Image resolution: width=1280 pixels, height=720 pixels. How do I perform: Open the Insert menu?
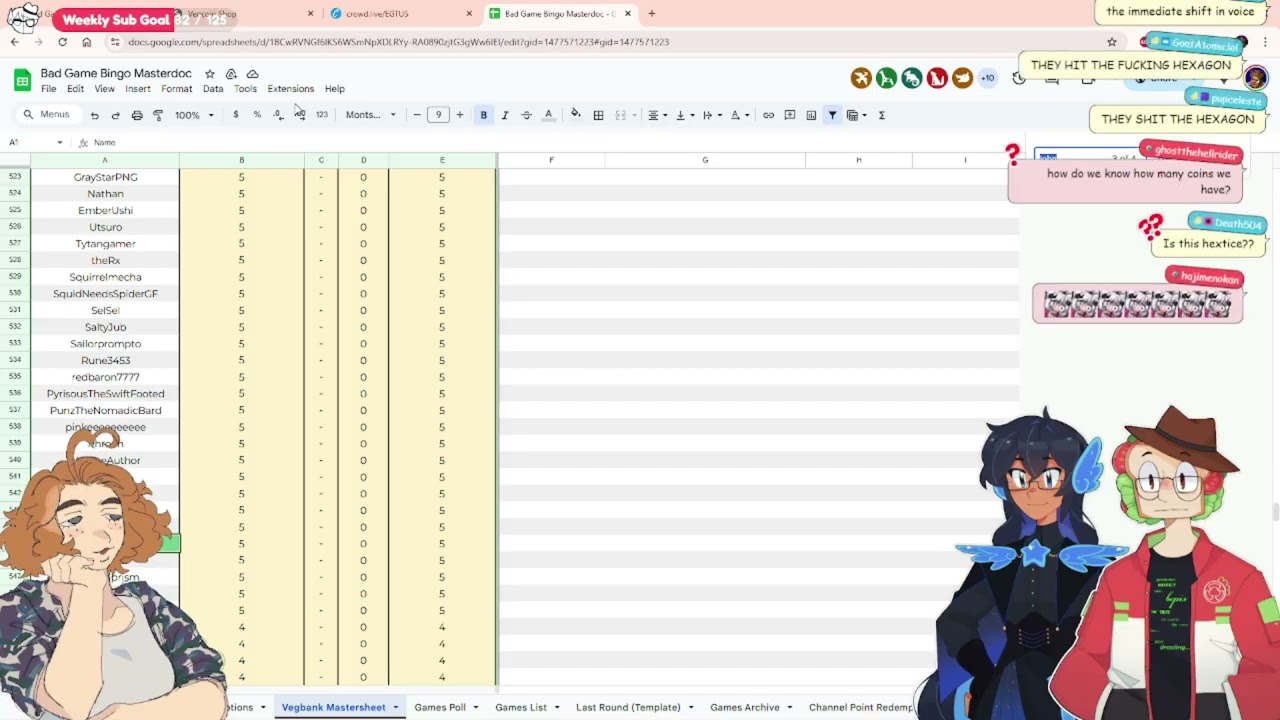coord(138,89)
